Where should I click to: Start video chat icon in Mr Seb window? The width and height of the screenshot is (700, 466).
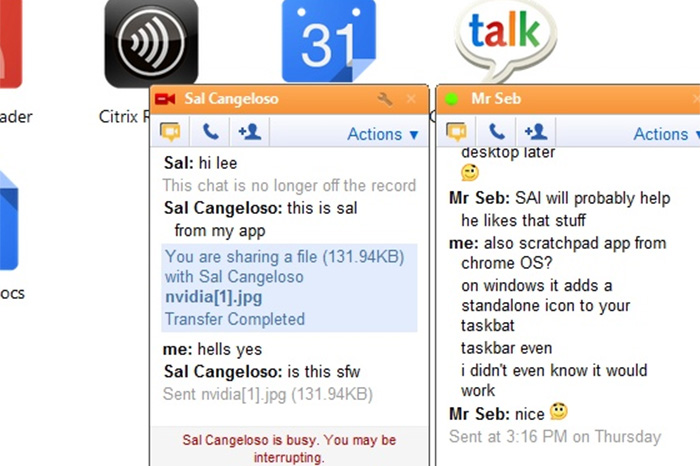click(x=456, y=132)
